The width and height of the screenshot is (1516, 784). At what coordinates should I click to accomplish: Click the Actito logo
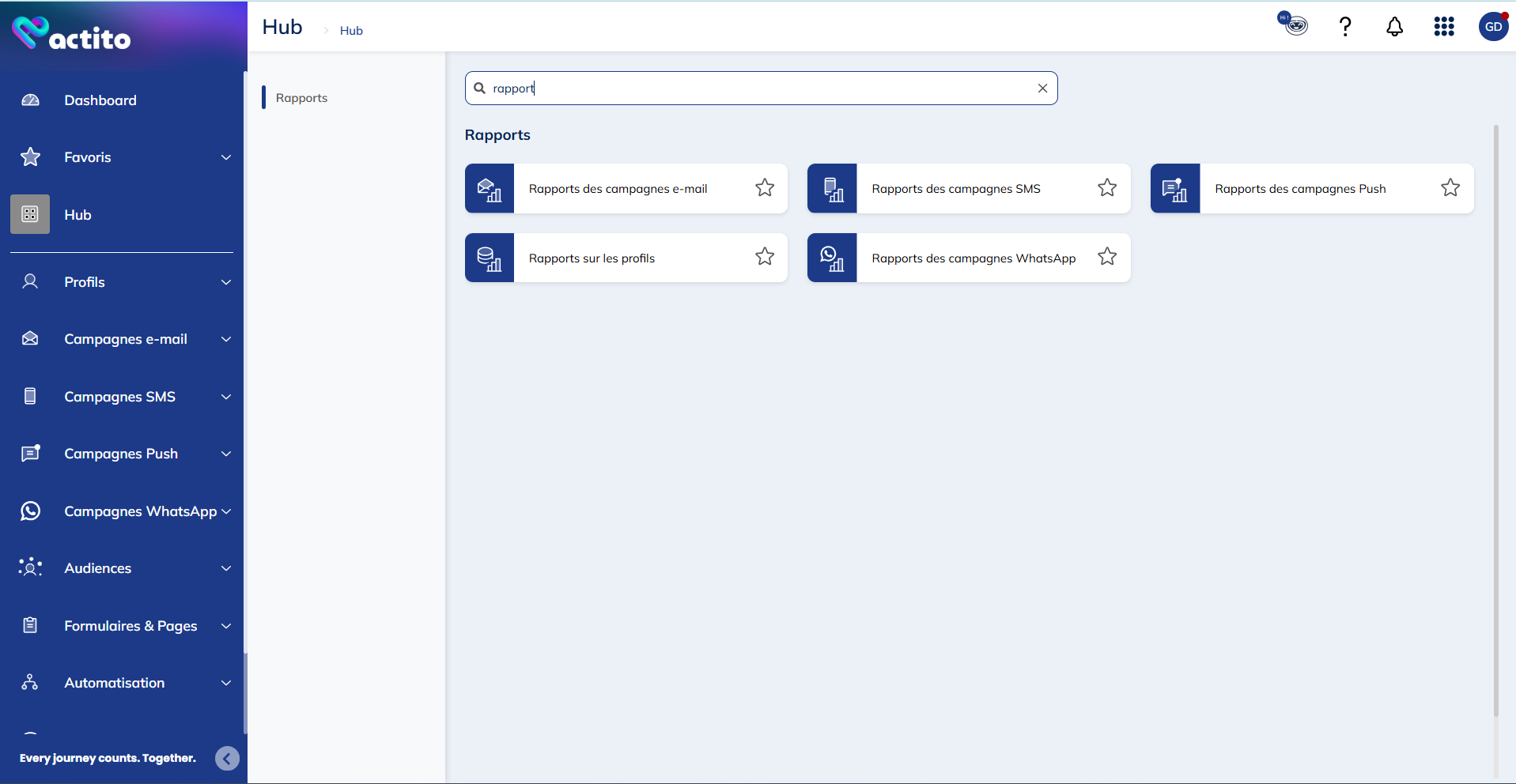click(x=71, y=34)
